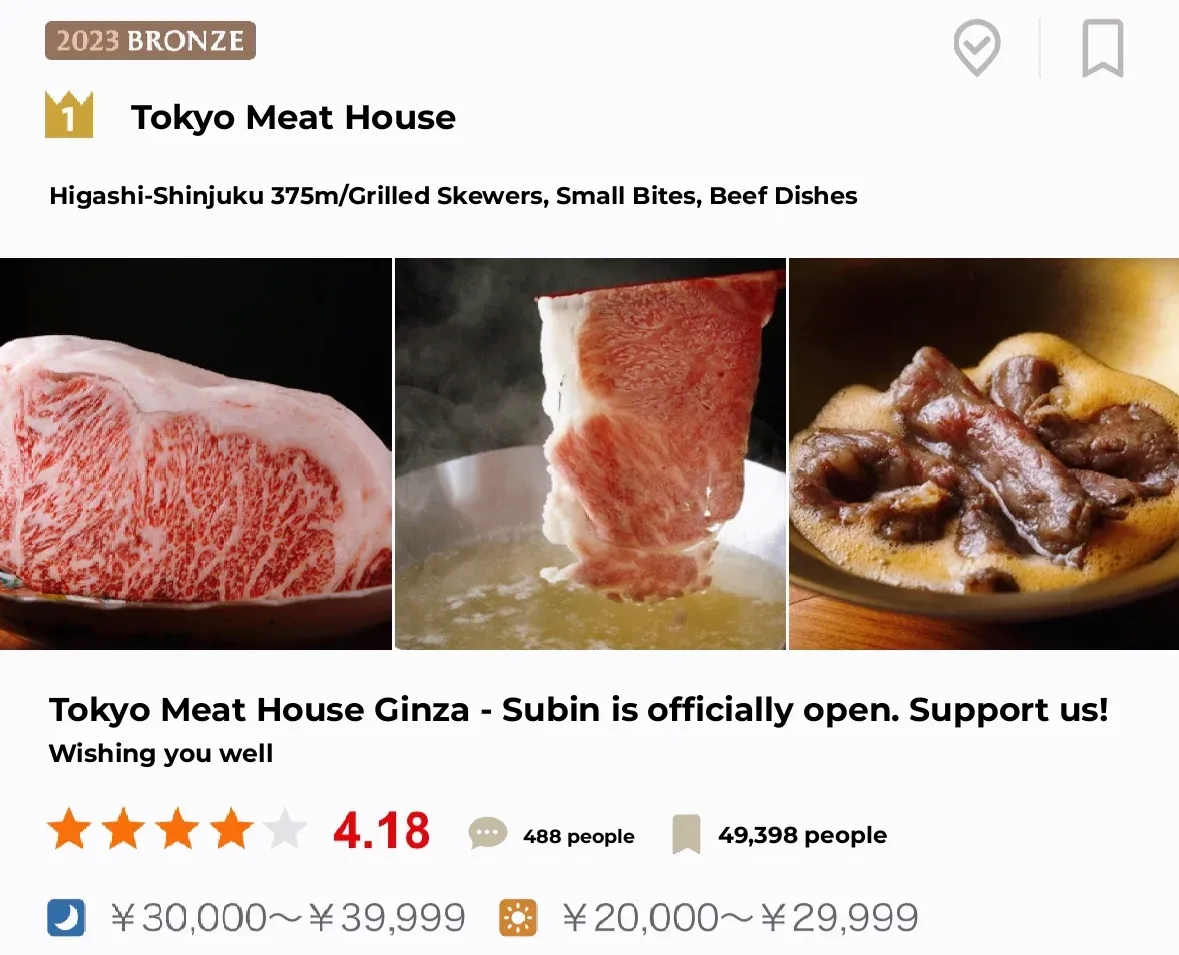The height and width of the screenshot is (955, 1179).
Task: Click the 2023 Bronze award badge
Action: coord(150,40)
